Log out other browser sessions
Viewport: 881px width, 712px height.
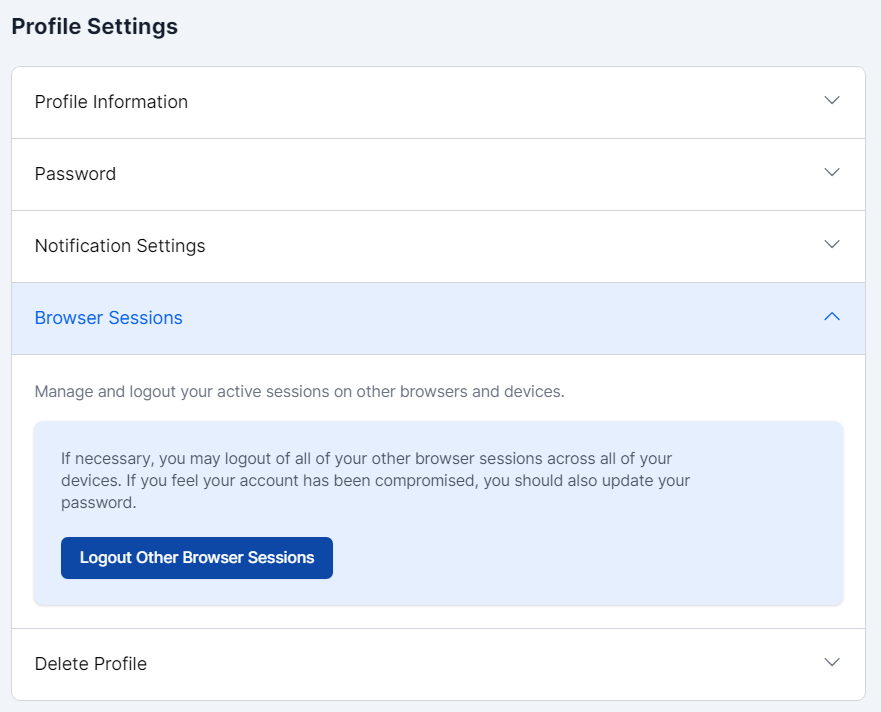[x=197, y=558]
